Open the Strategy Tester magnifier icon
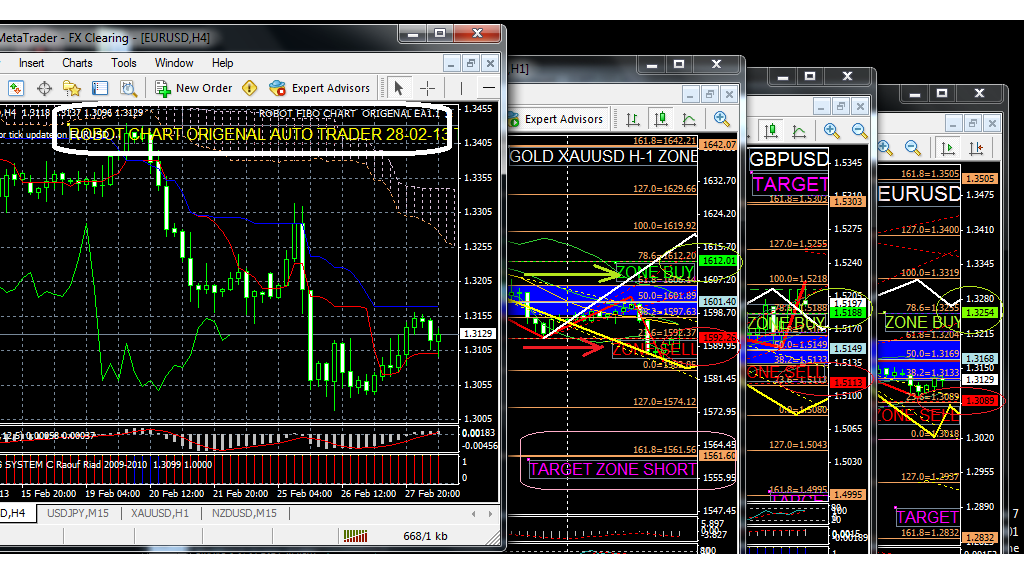This screenshot has height=569, width=1024. pos(128,88)
